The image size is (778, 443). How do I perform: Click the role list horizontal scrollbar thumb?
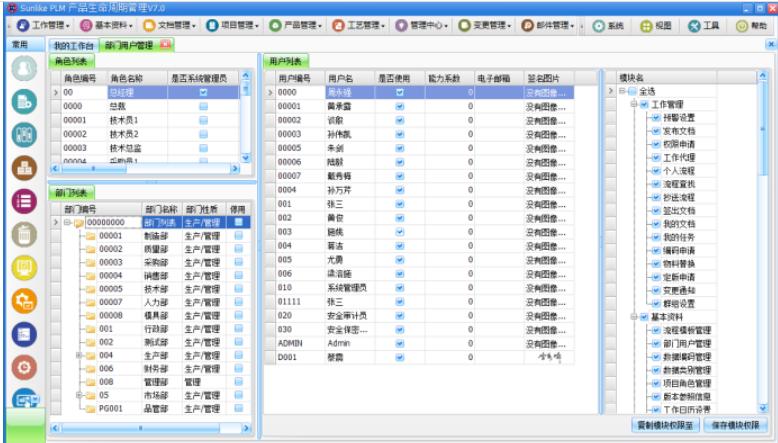(93, 169)
